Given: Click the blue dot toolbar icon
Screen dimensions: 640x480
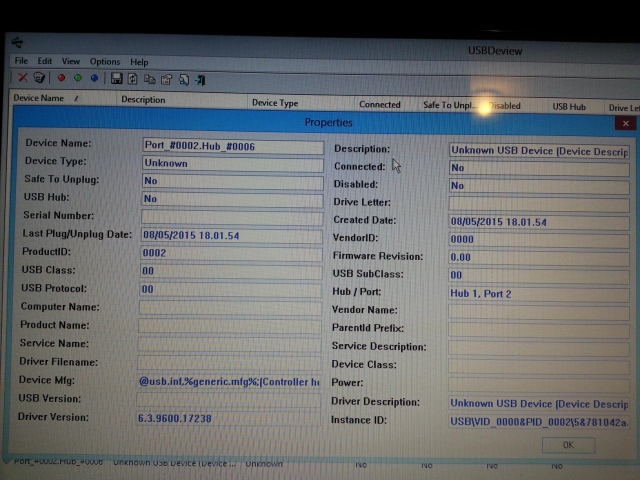Looking at the screenshot, I should 94,78.
